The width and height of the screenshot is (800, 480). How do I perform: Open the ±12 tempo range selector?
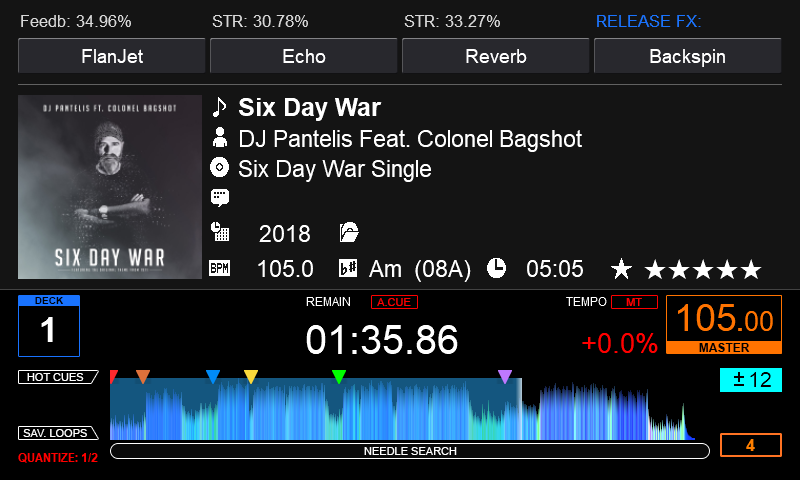coord(750,380)
